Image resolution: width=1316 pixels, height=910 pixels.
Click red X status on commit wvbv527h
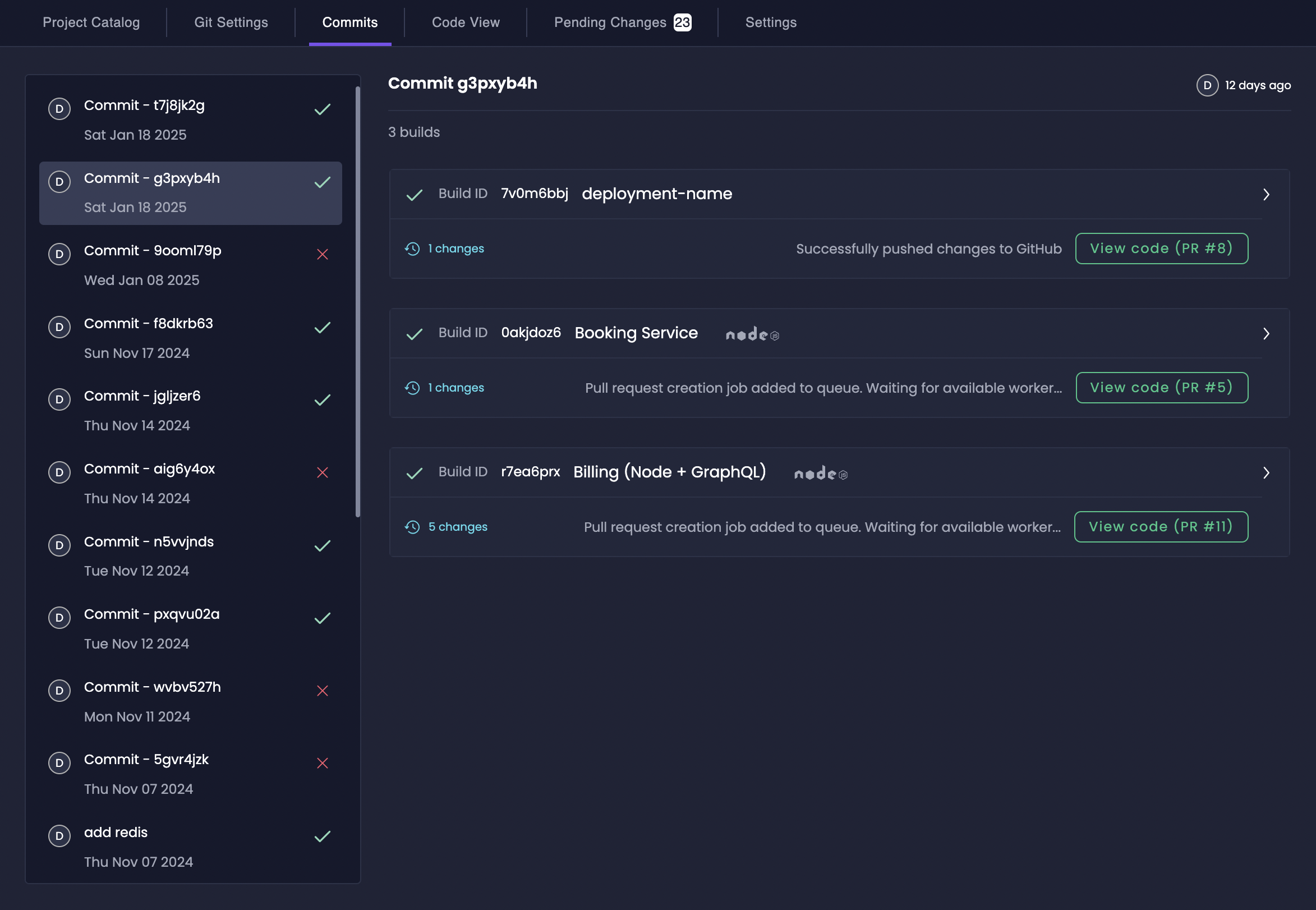[x=322, y=691]
